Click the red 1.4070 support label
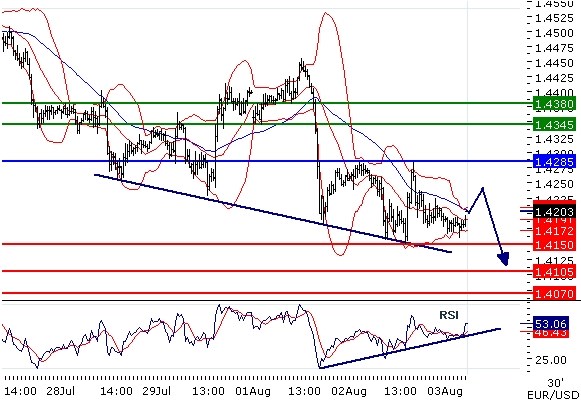 click(x=554, y=294)
